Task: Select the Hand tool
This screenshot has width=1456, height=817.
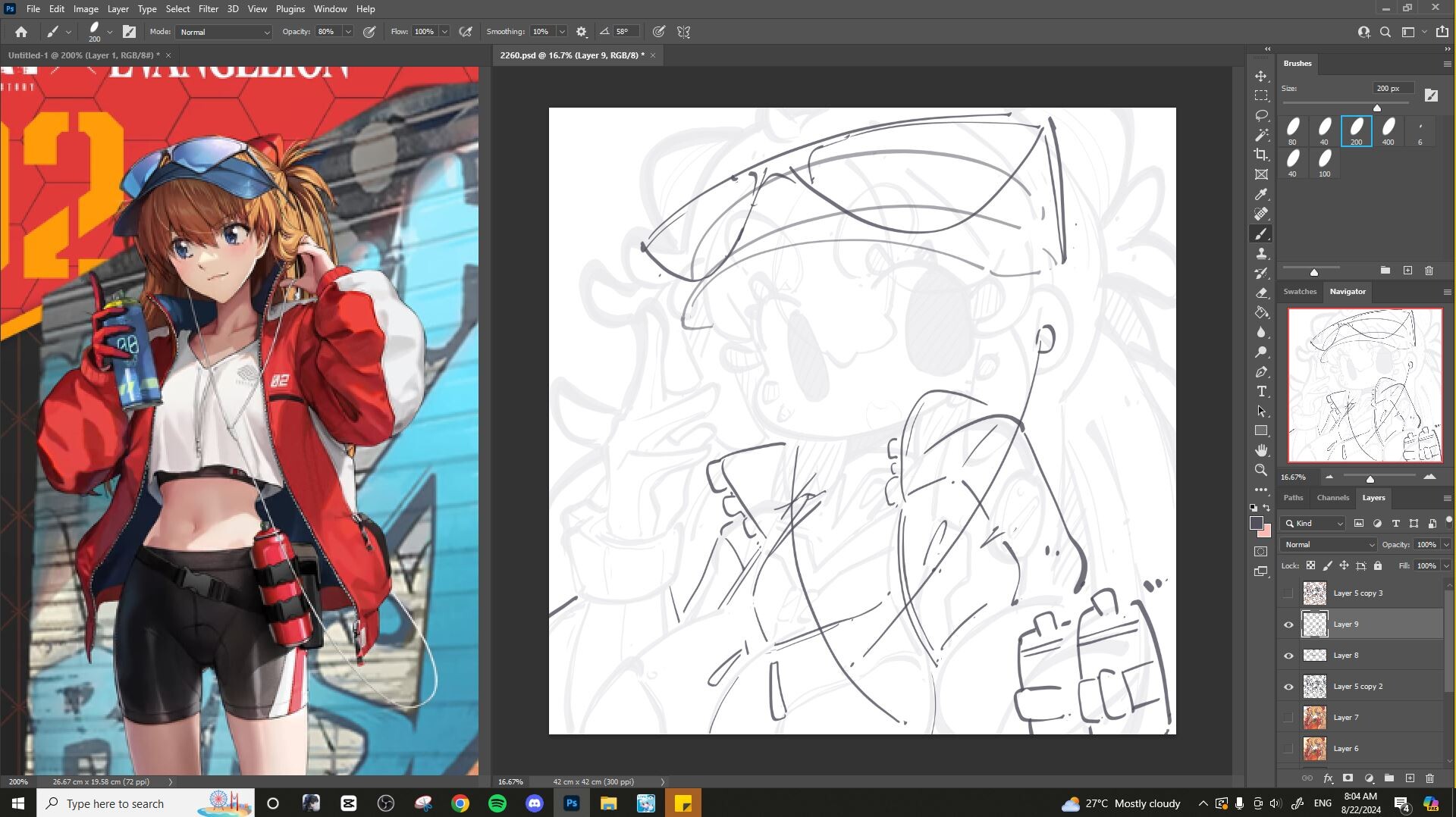Action: pyautogui.click(x=1261, y=450)
